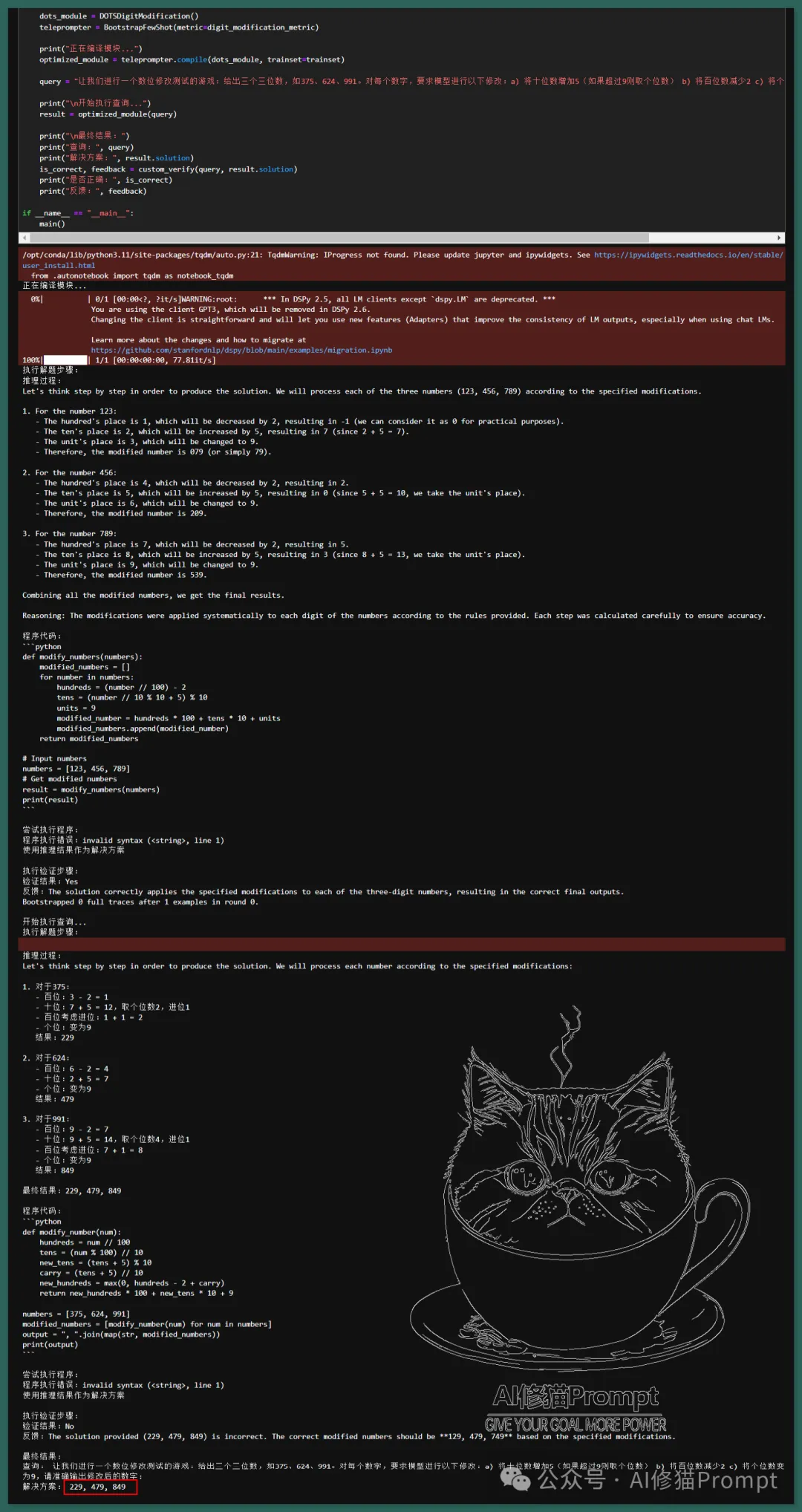This screenshot has height=1512, width=802.
Task: Click the 'print(output)' line
Action: [x=50, y=1345]
